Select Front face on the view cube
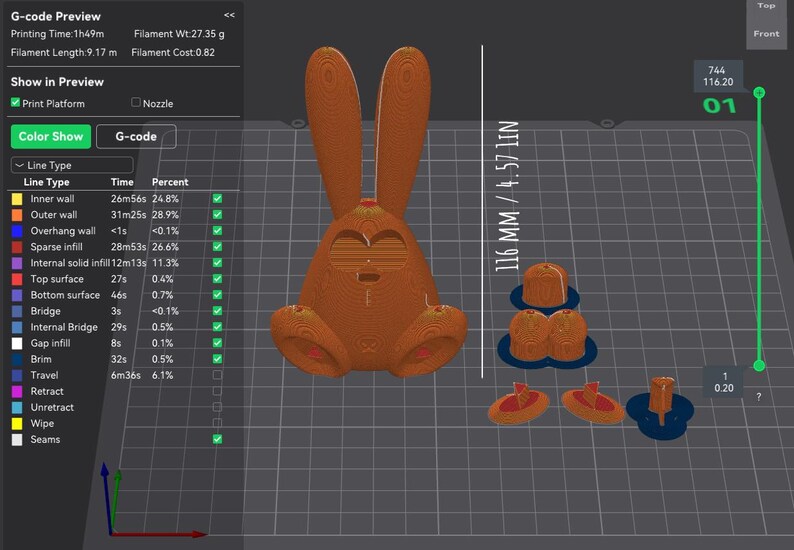Image resolution: width=794 pixels, height=550 pixels. pyautogui.click(x=766, y=34)
